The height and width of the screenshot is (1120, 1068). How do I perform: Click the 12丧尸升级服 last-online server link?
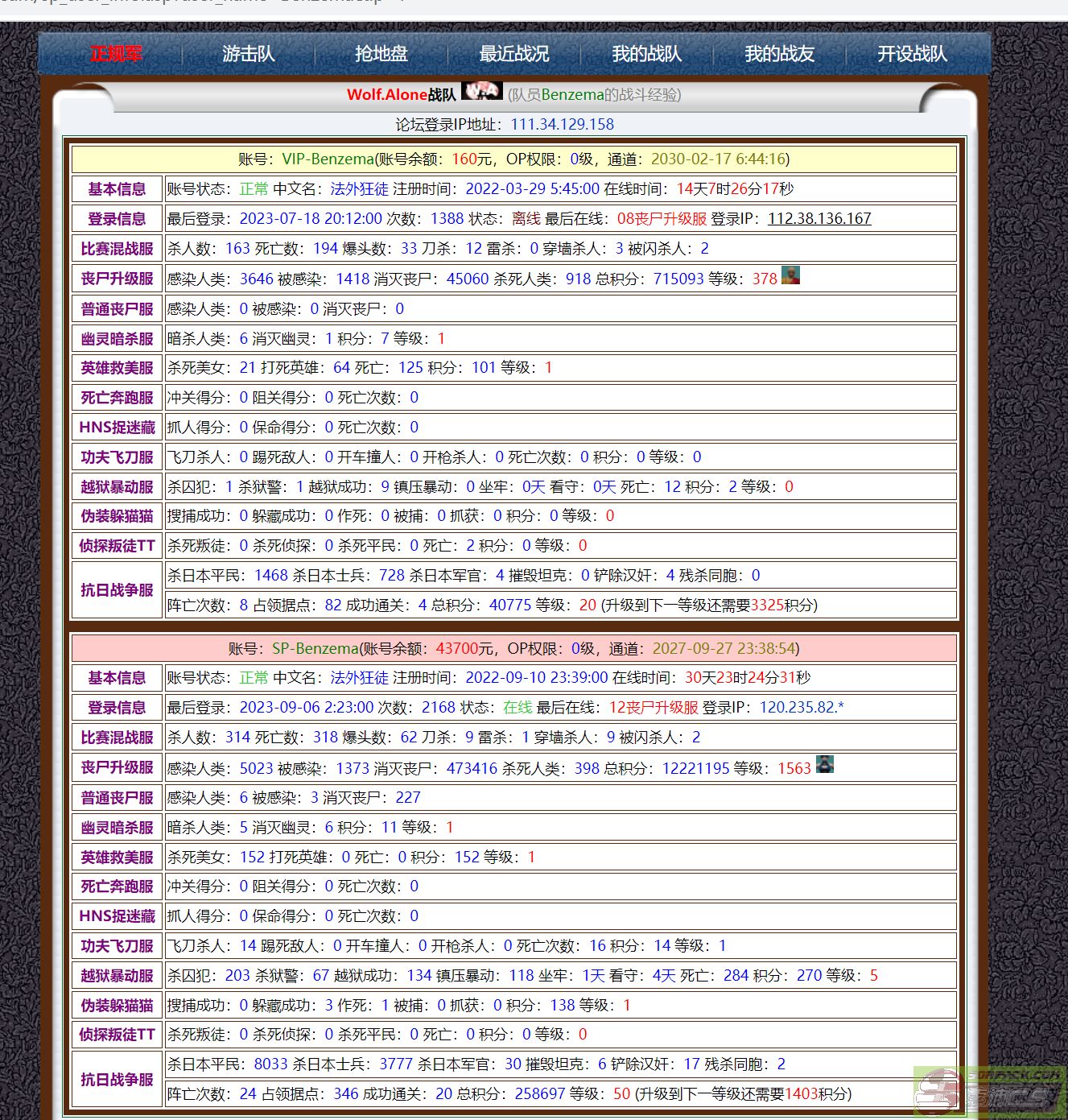pyautogui.click(x=654, y=707)
